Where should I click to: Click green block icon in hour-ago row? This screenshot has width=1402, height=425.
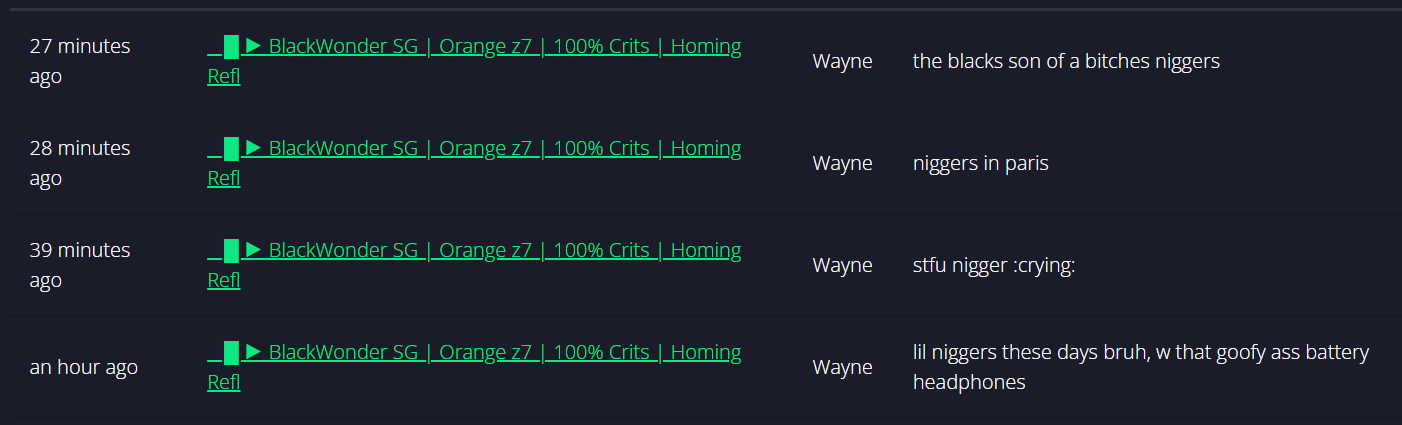point(231,352)
